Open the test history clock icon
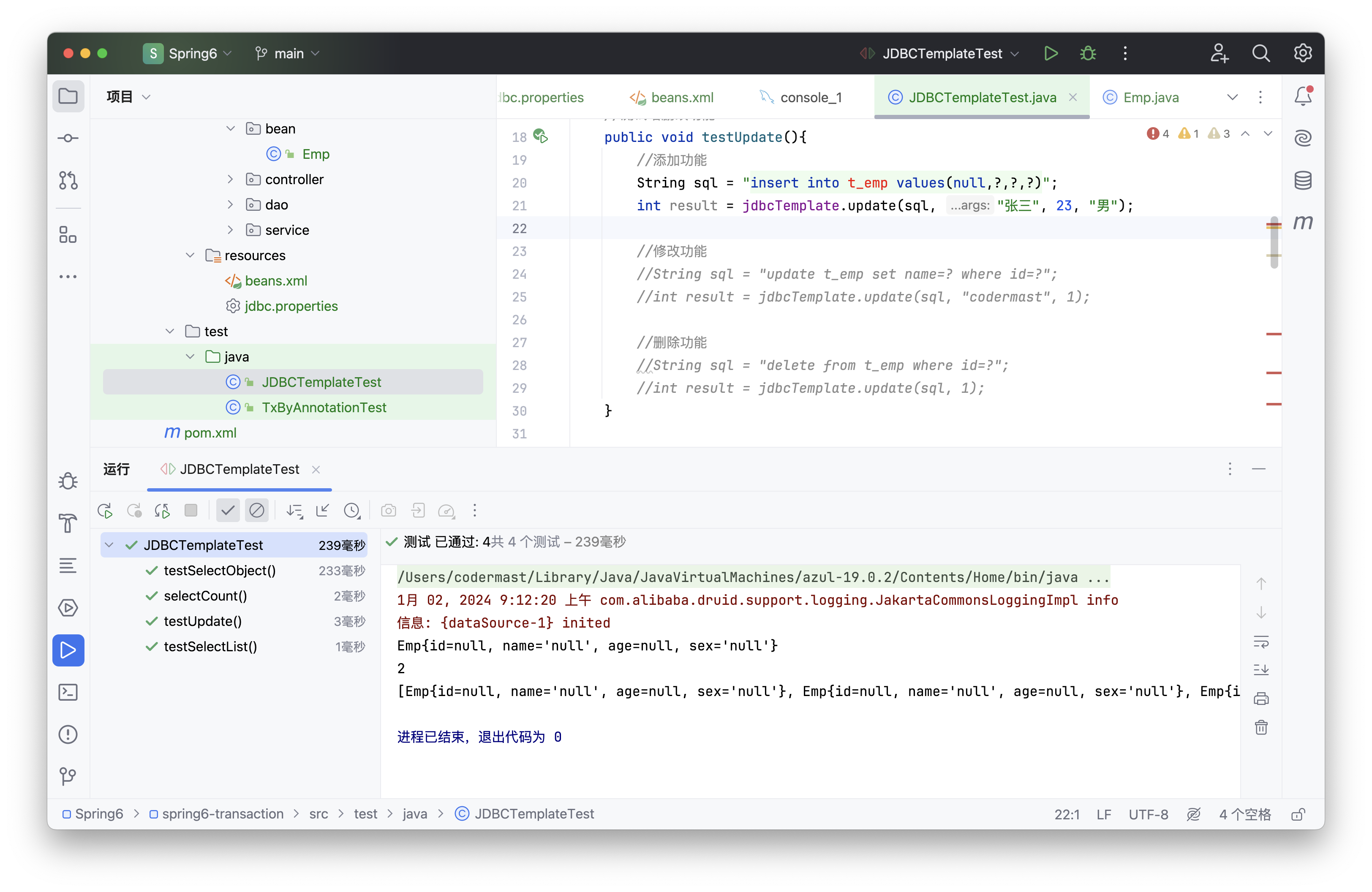 (x=351, y=511)
